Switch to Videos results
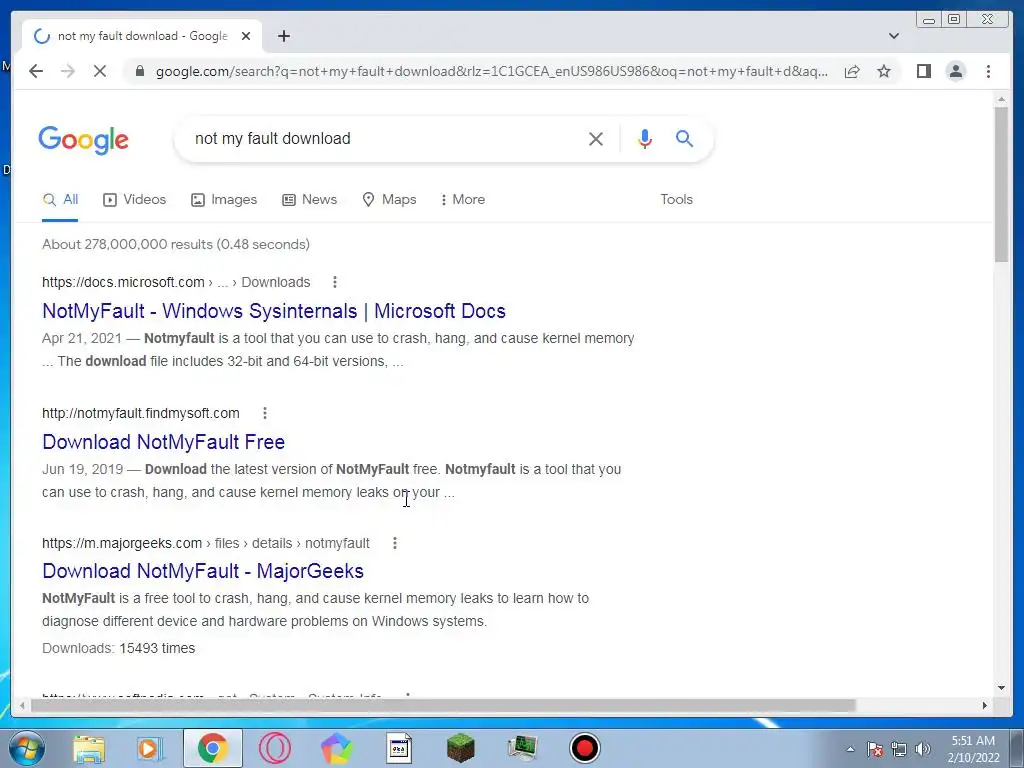 [x=135, y=200]
